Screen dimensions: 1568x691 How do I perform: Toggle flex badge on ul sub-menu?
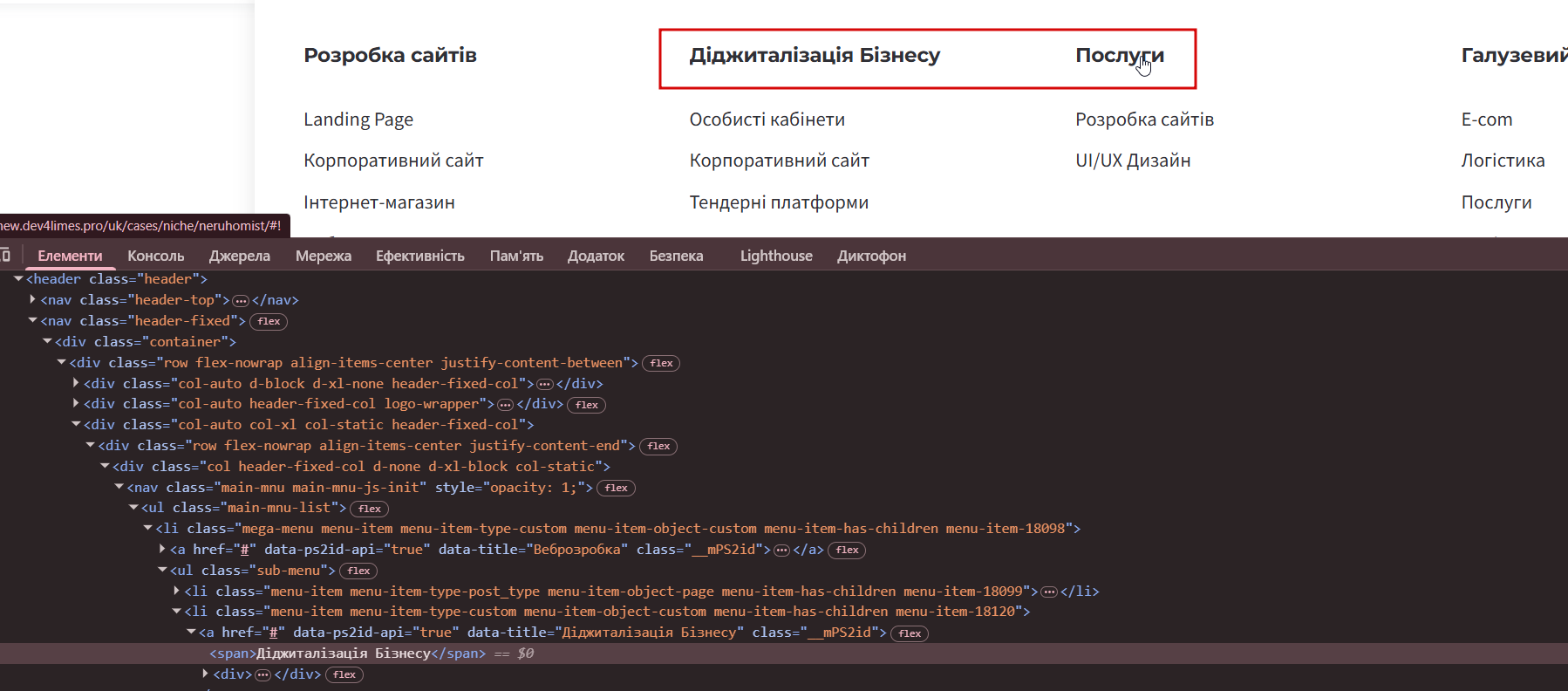click(x=358, y=571)
